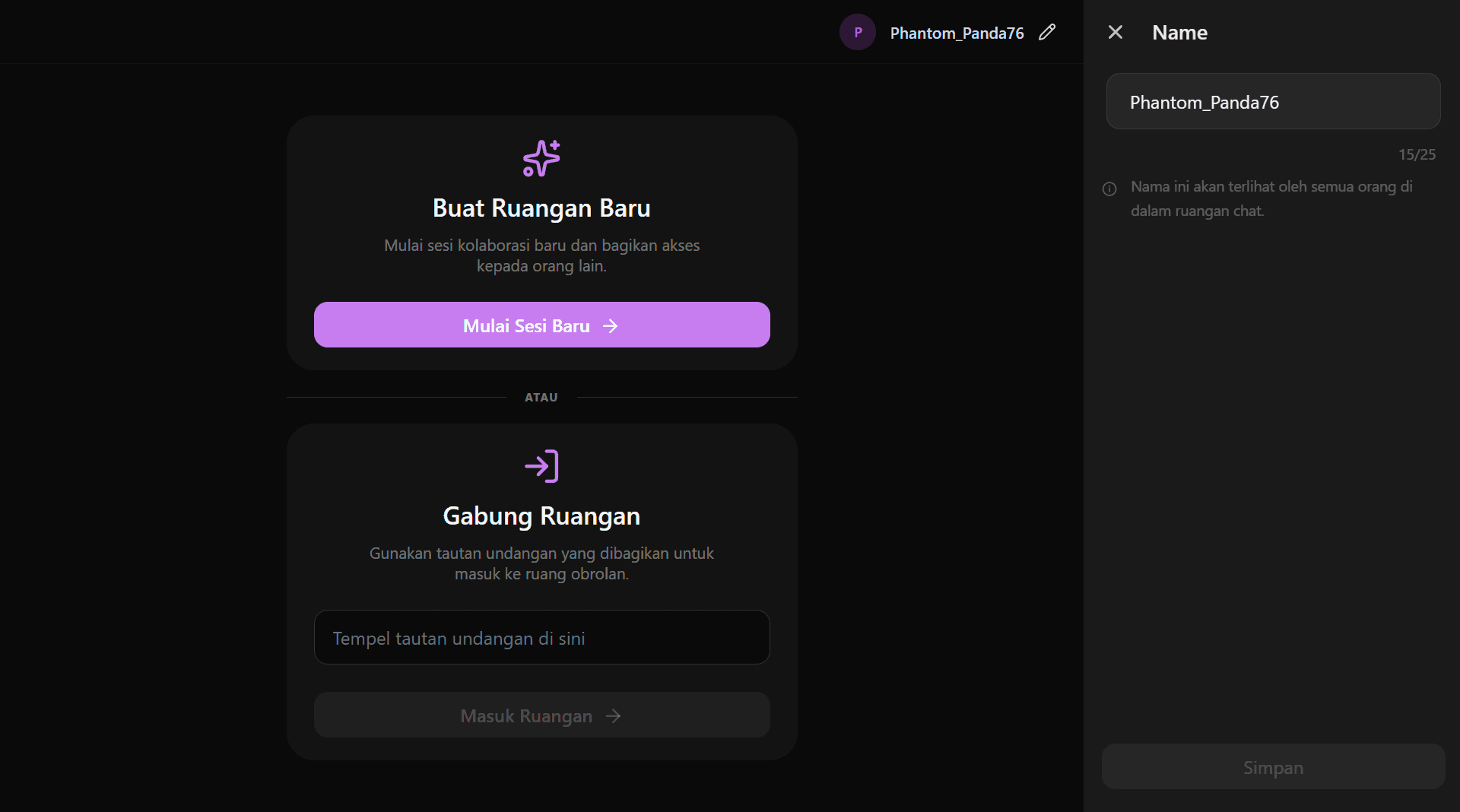Click the Phantom_Panda76 username in the header

tap(957, 33)
